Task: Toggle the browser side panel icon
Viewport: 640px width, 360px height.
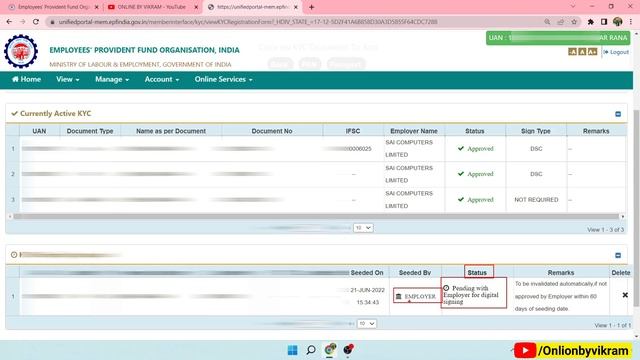Action: click(x=604, y=22)
